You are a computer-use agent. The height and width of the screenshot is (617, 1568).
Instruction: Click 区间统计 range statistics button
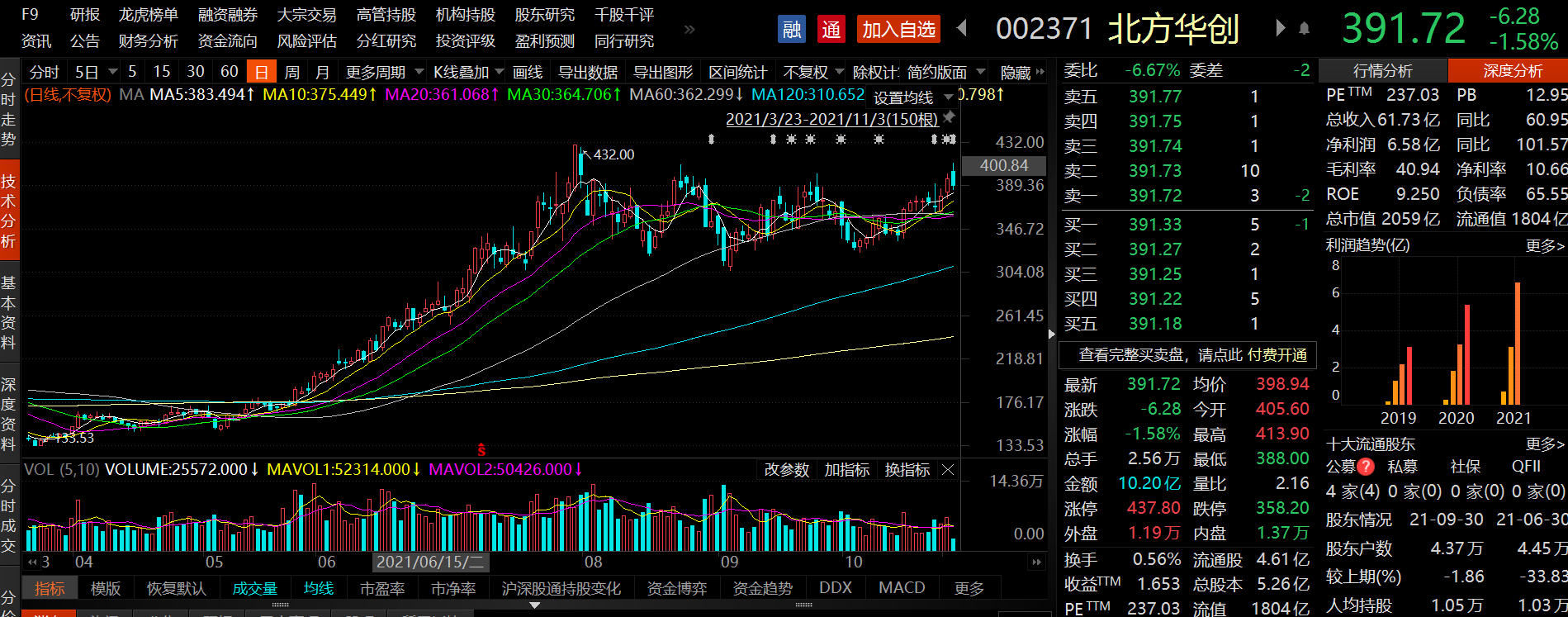coord(738,72)
